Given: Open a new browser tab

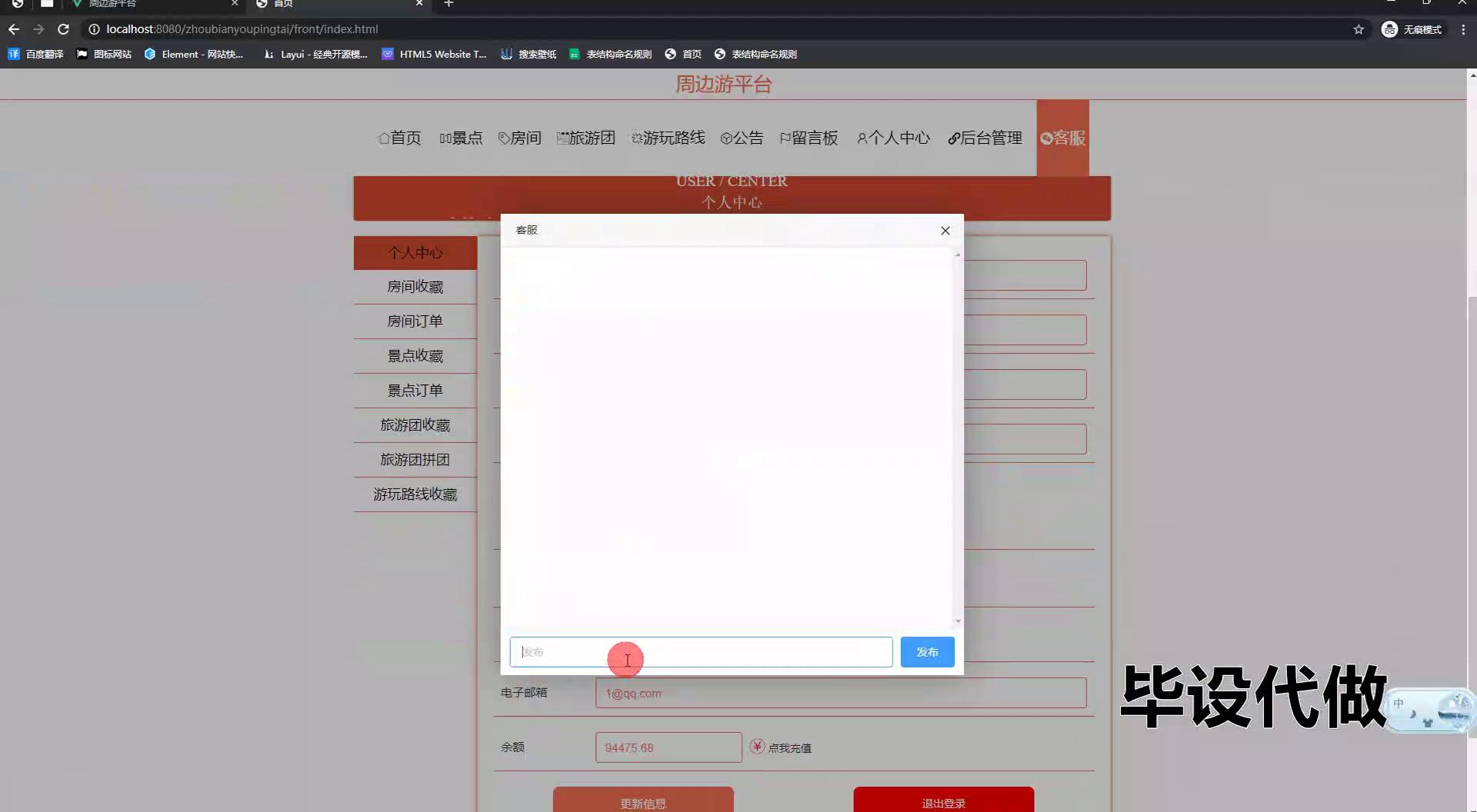Looking at the screenshot, I should point(448,4).
